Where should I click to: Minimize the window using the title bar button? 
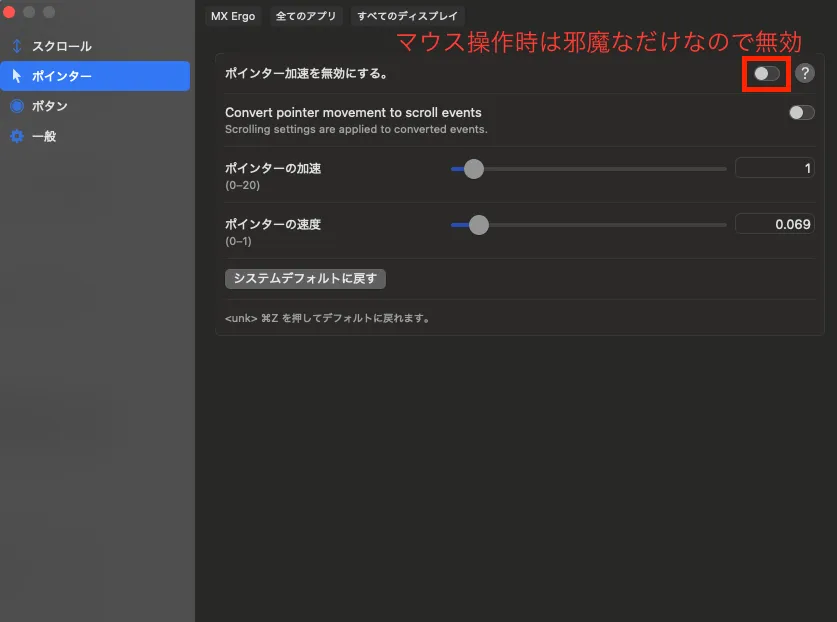[29, 12]
